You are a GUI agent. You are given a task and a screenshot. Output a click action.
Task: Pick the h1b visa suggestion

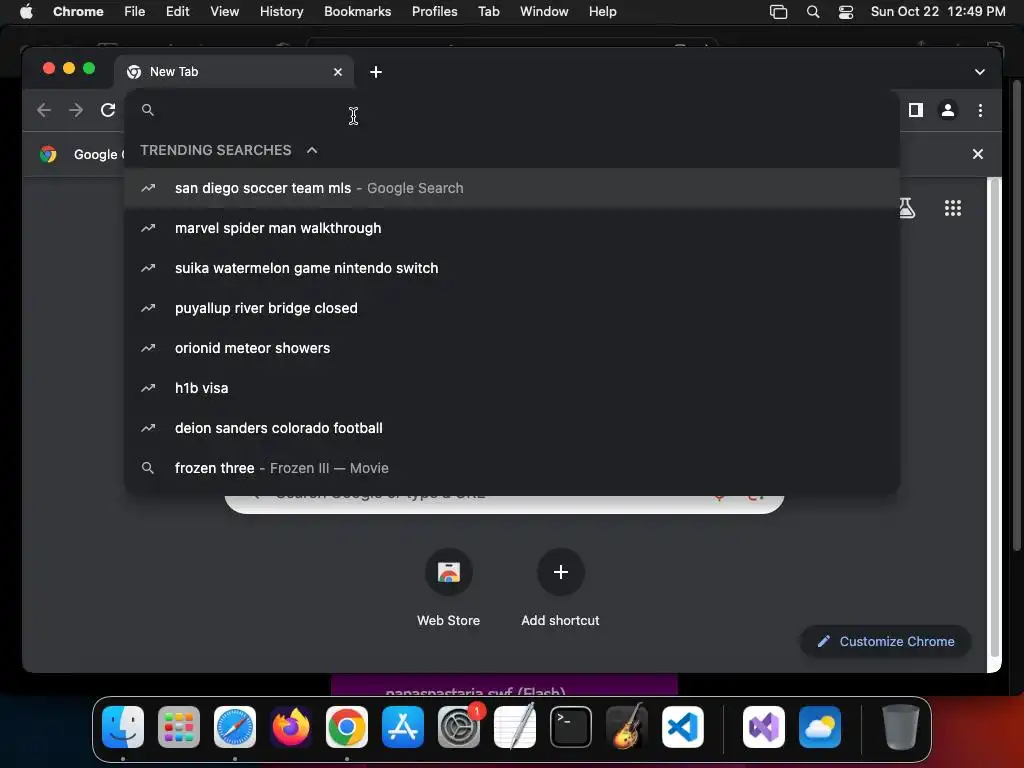pos(511,388)
